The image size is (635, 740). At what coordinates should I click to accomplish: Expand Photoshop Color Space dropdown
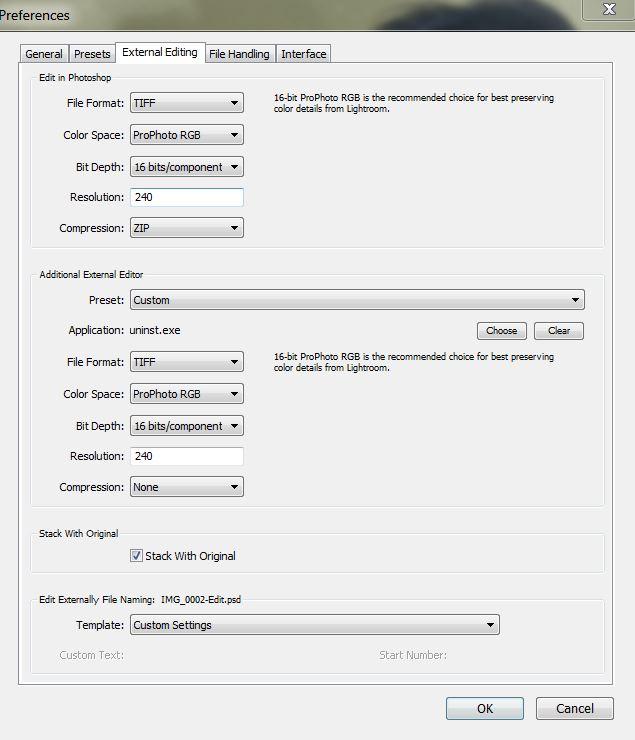[187, 135]
